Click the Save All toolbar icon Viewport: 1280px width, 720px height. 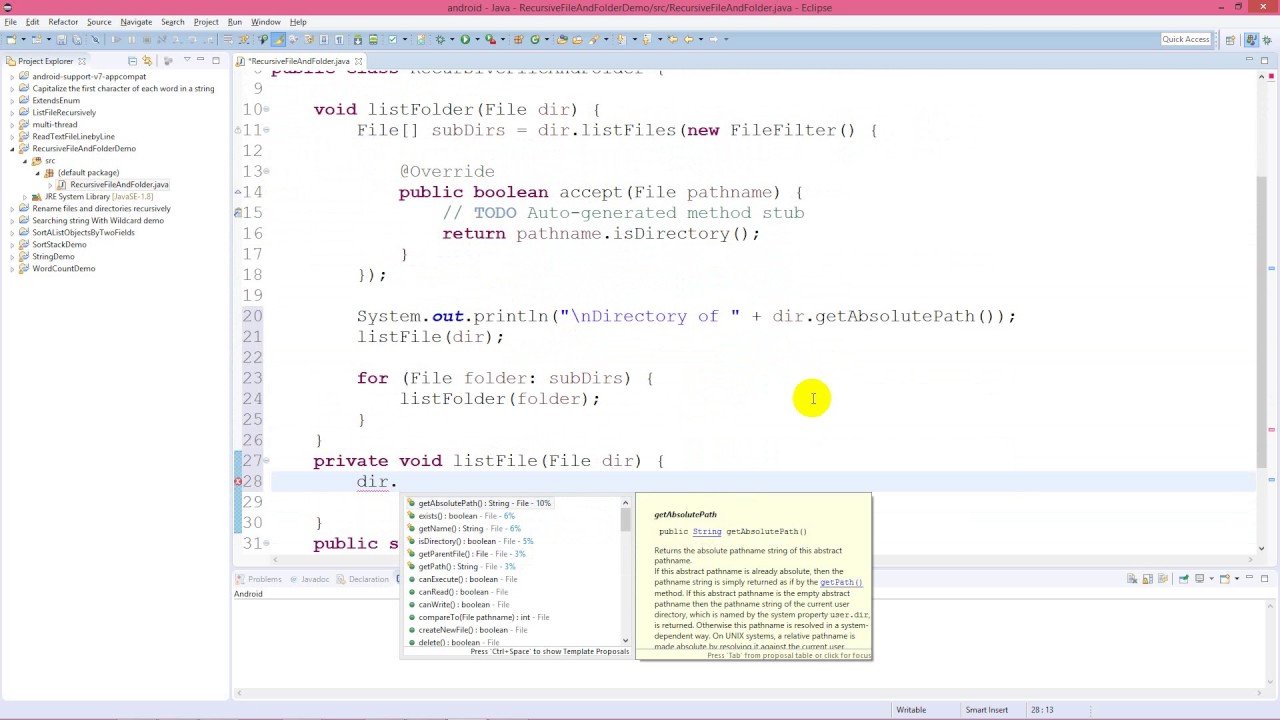(x=77, y=39)
